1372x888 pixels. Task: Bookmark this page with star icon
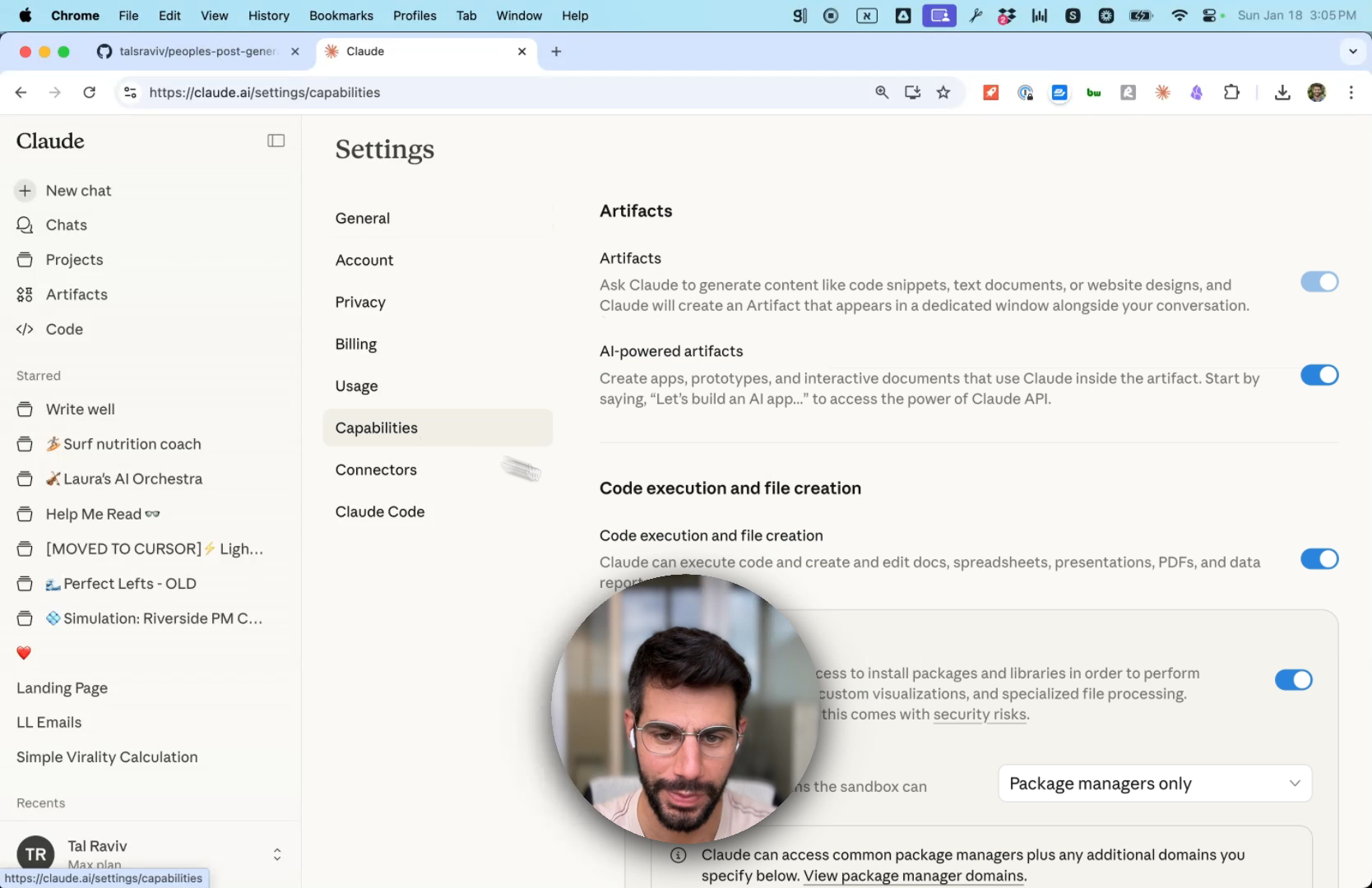pos(943,93)
